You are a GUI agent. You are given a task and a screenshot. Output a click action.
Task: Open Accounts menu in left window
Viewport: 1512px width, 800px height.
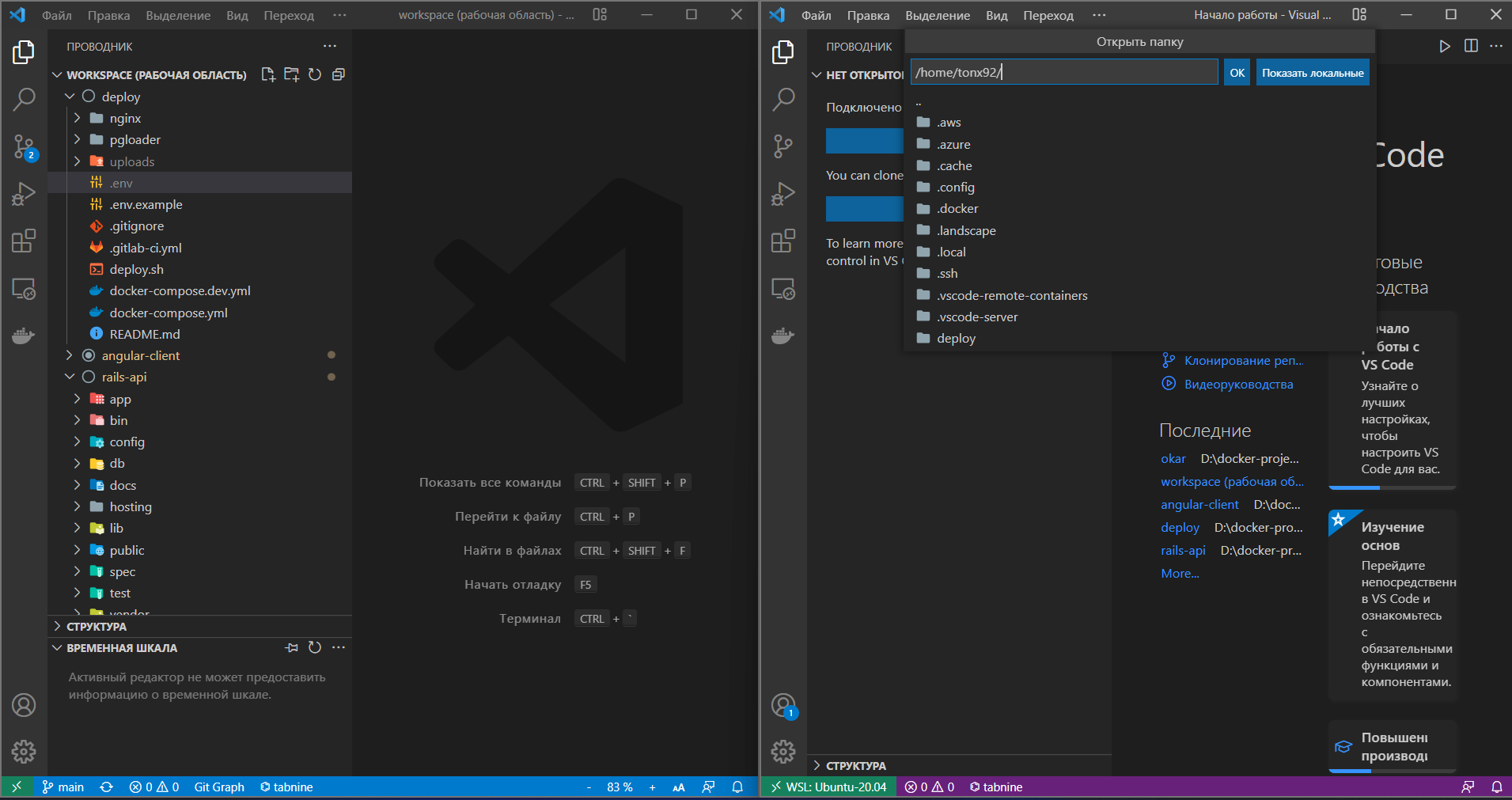pyautogui.click(x=24, y=704)
